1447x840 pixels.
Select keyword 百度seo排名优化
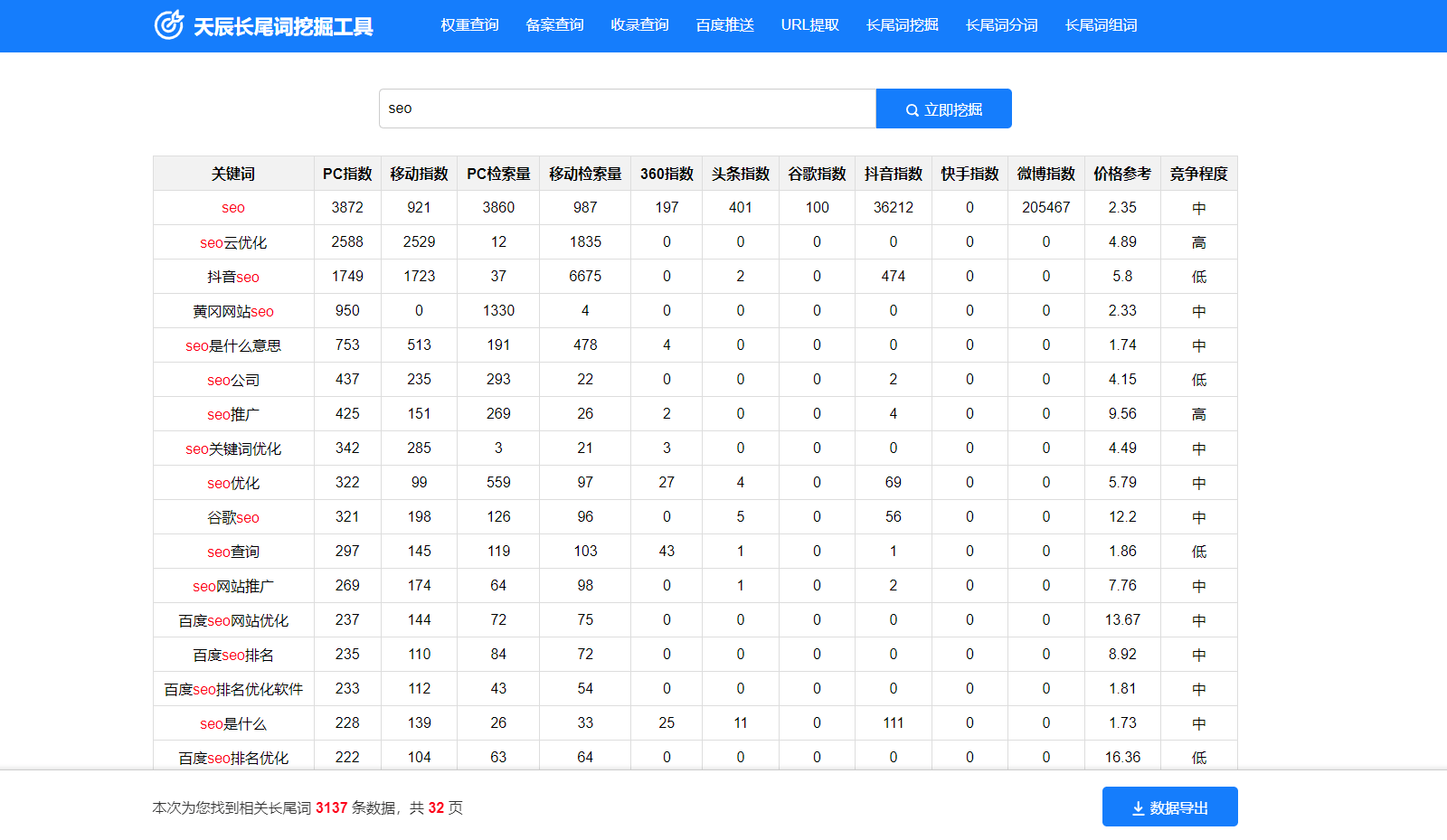tap(233, 758)
